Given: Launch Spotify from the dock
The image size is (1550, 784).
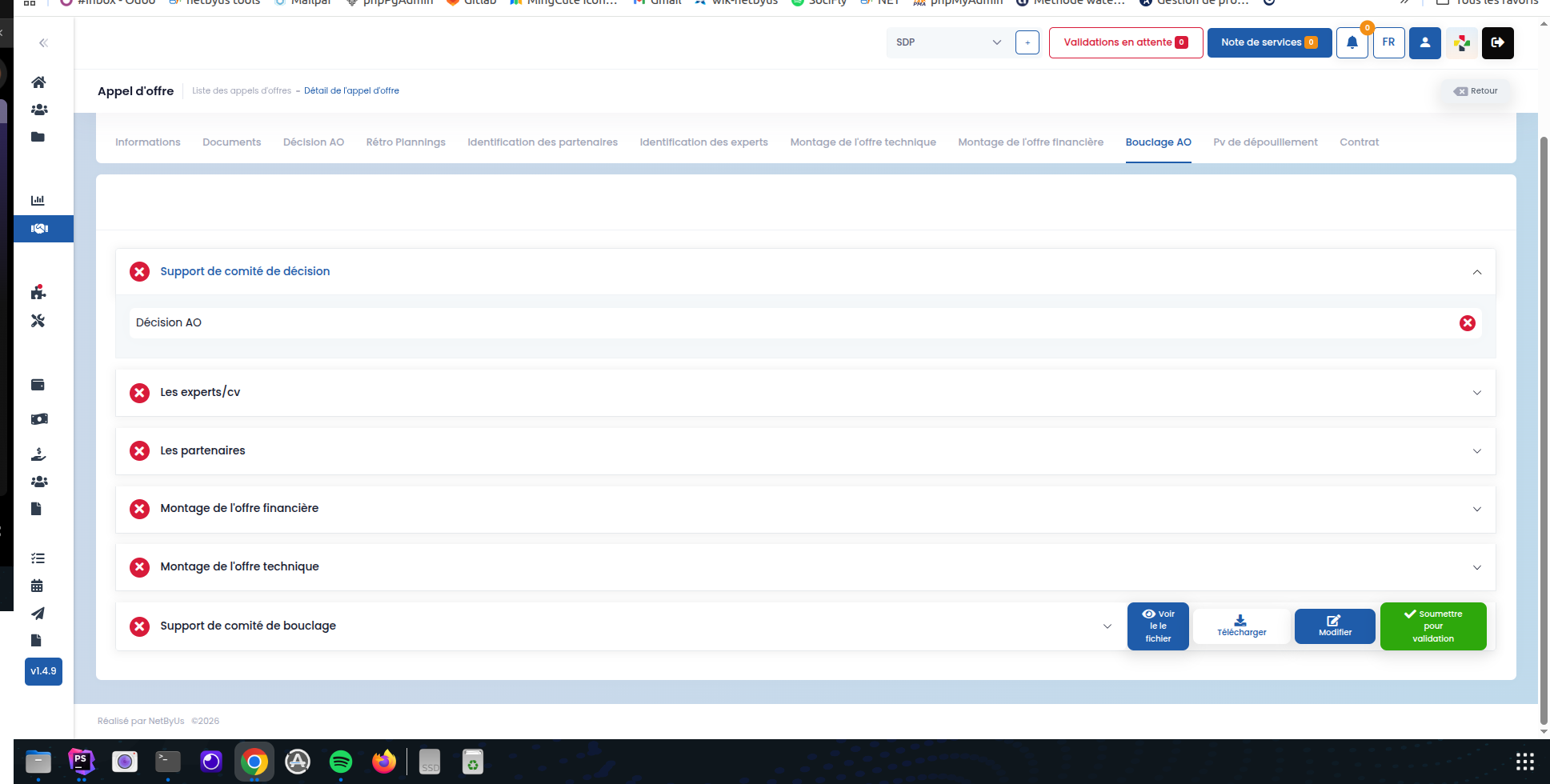Looking at the screenshot, I should click(x=341, y=762).
